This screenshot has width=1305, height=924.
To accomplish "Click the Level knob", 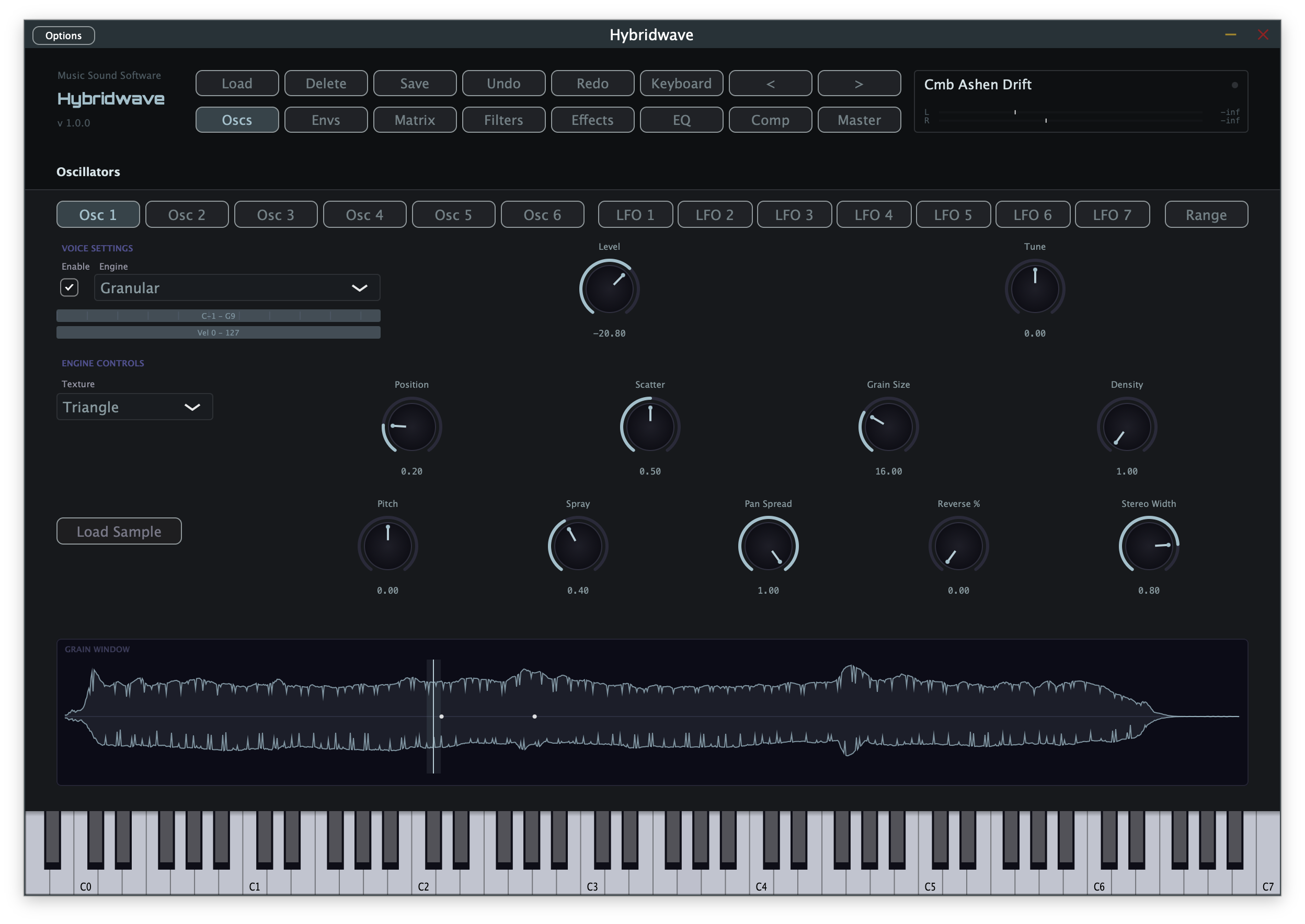I will click(x=609, y=288).
